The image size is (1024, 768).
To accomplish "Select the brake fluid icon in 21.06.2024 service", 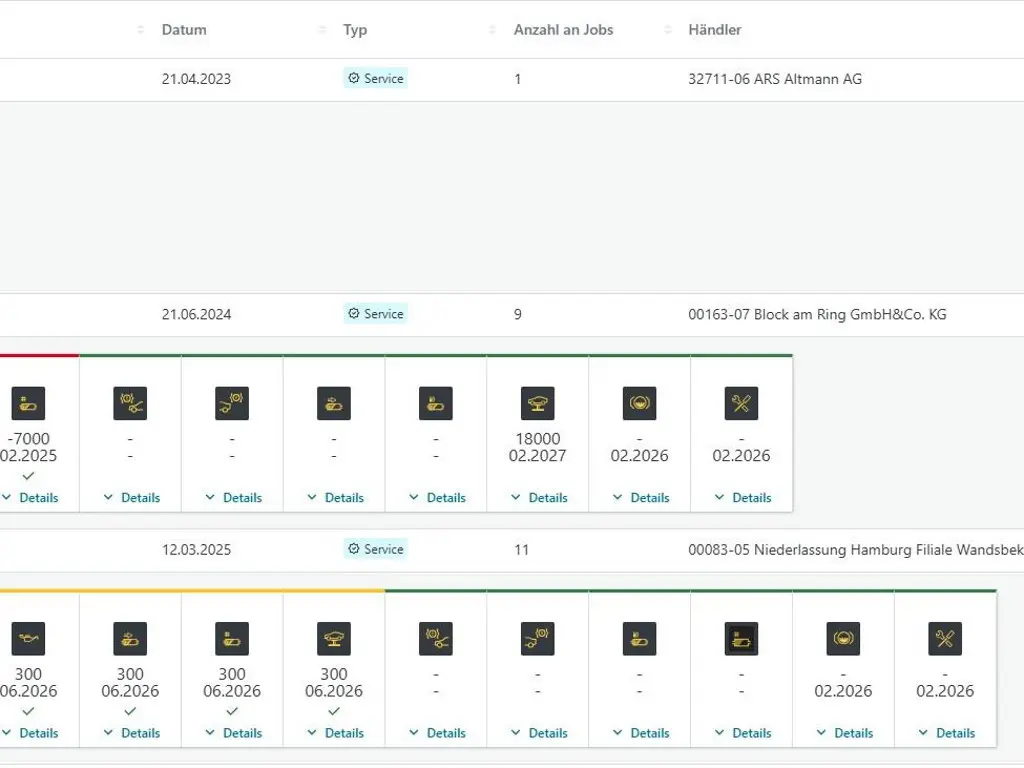I will [x=639, y=403].
